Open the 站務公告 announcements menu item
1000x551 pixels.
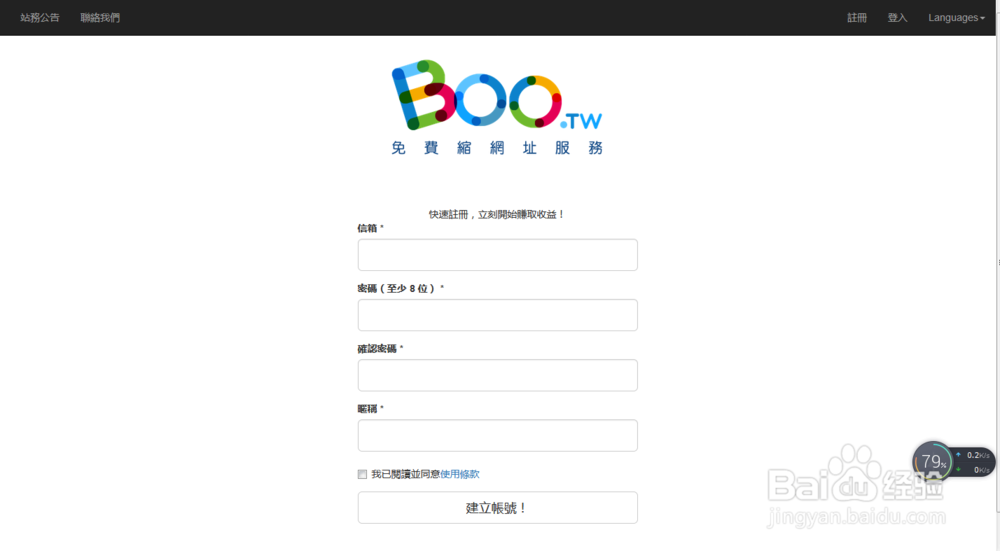(40, 18)
